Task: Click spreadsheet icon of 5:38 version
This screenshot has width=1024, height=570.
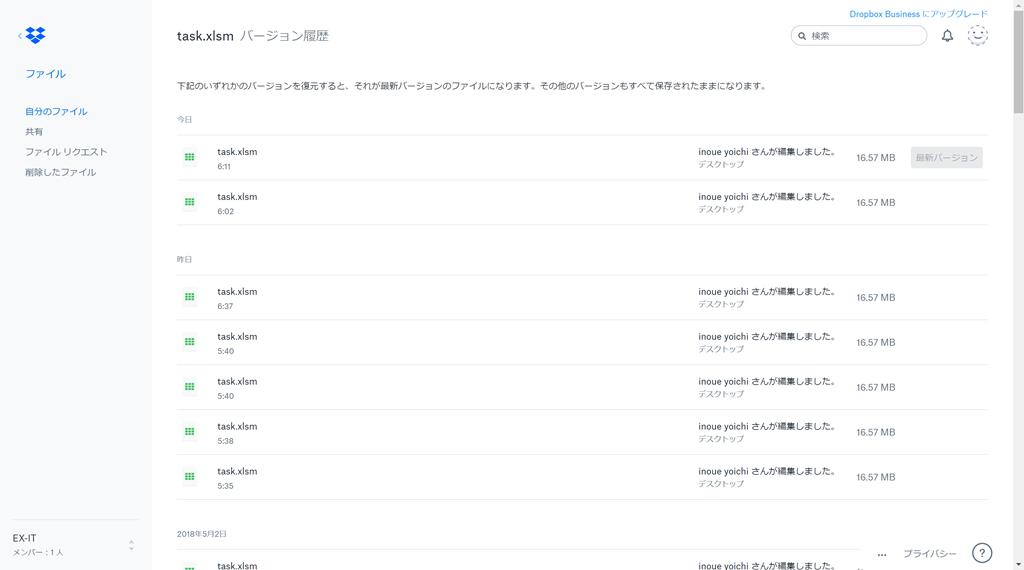Action: click(189, 432)
